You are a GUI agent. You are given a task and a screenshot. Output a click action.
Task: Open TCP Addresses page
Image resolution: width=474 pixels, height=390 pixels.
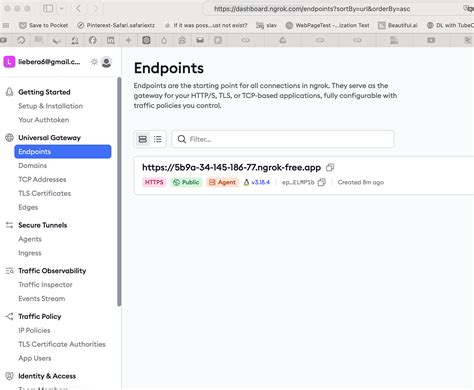[x=42, y=179]
